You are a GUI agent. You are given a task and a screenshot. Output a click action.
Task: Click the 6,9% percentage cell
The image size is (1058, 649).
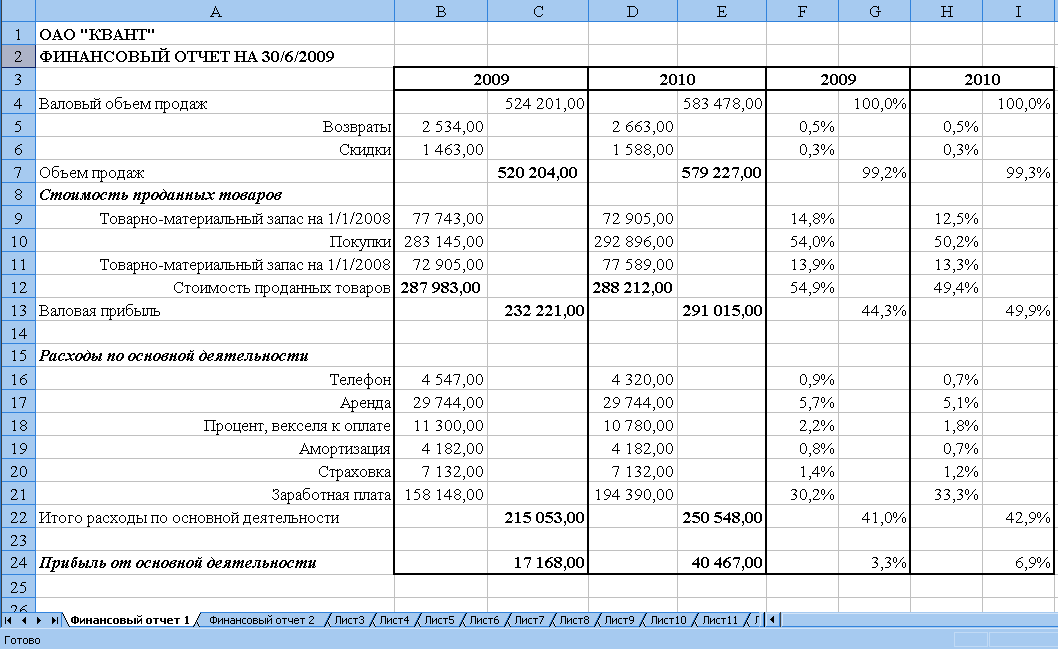pyautogui.click(x=1018, y=563)
